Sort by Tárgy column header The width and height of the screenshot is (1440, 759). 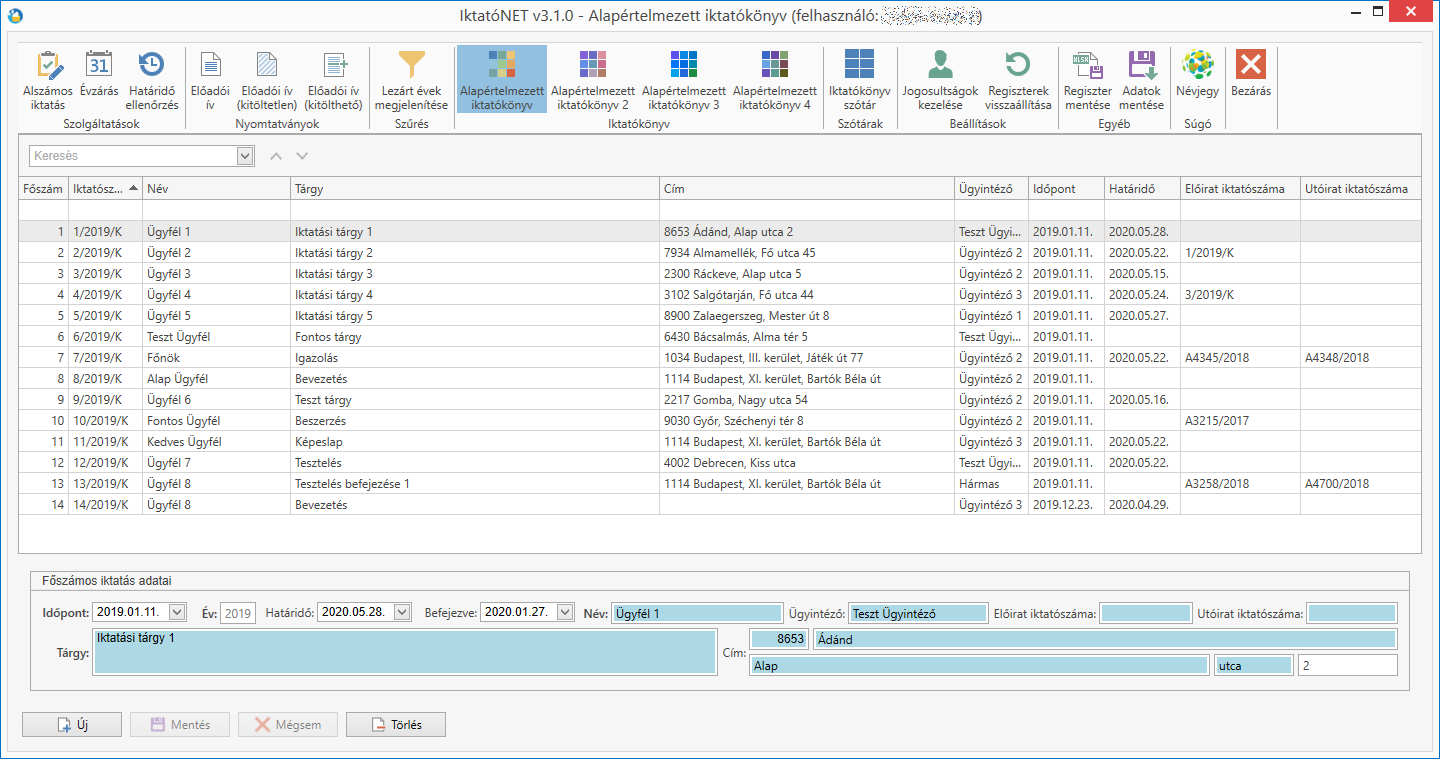tap(475, 188)
